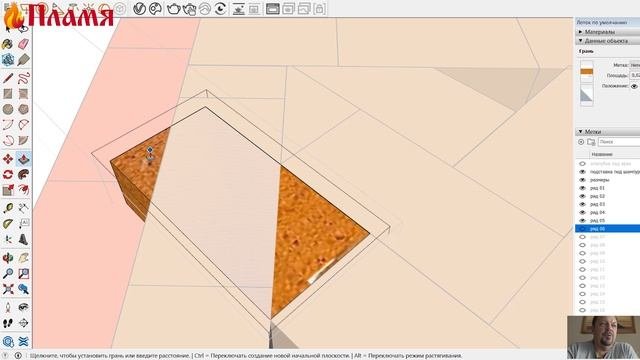Screen dimensions: 640x360
Task: Select the Tape Measure tool
Action: [x=8, y=208]
